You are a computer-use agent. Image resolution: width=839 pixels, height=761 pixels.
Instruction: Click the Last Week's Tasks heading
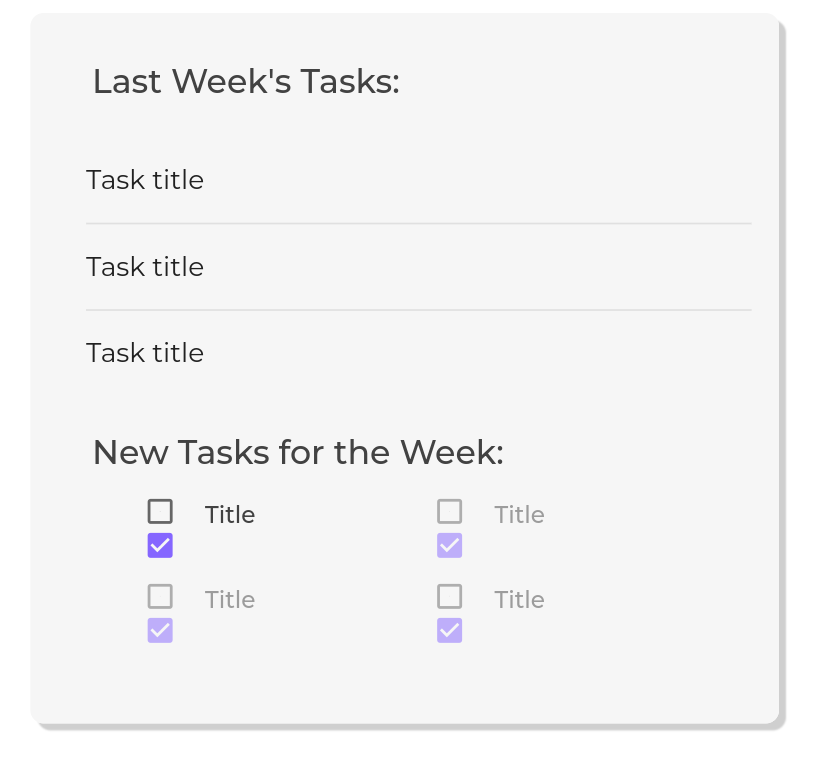click(246, 82)
